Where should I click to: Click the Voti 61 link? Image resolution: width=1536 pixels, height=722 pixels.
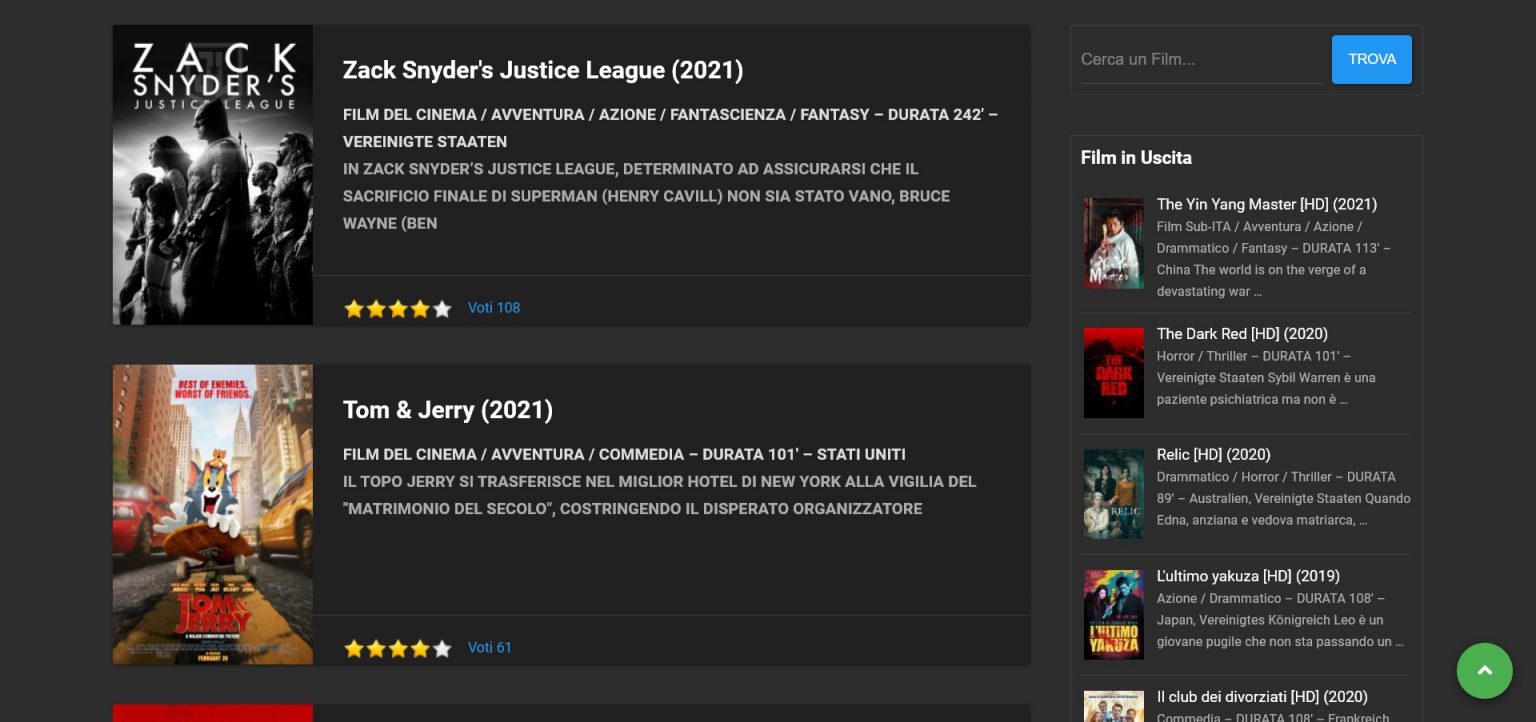(490, 648)
